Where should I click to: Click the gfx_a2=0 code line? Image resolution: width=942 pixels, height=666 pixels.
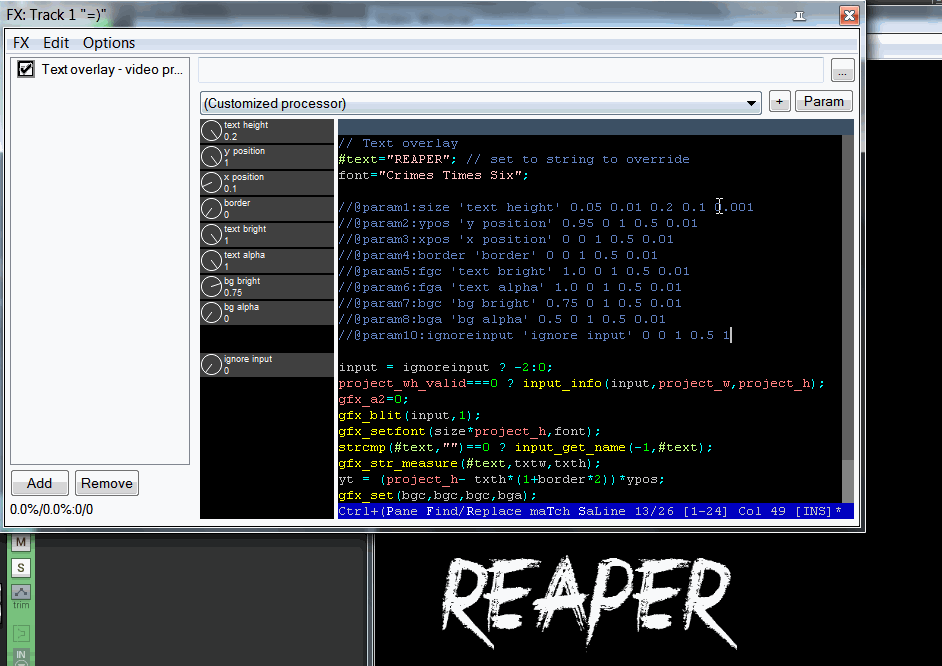click(373, 399)
